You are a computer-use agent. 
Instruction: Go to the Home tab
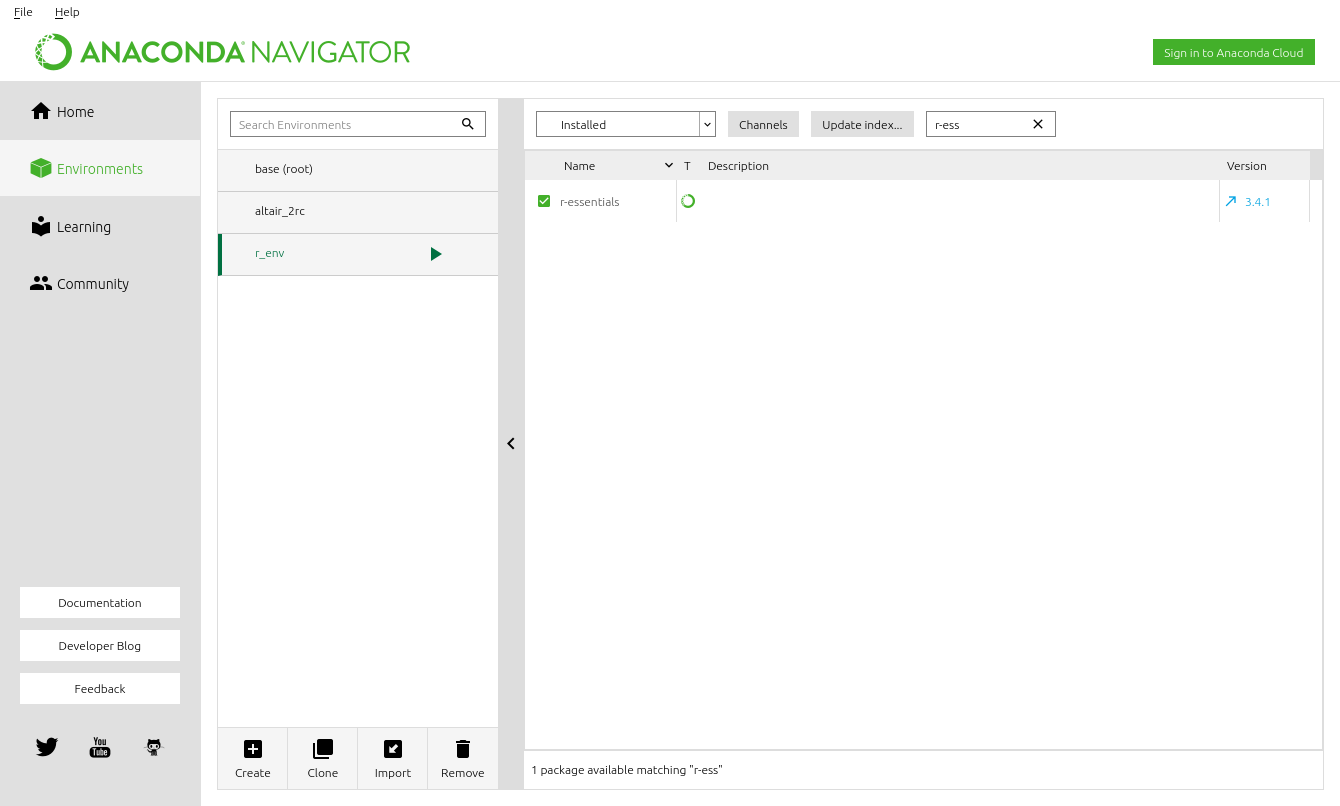click(100, 112)
